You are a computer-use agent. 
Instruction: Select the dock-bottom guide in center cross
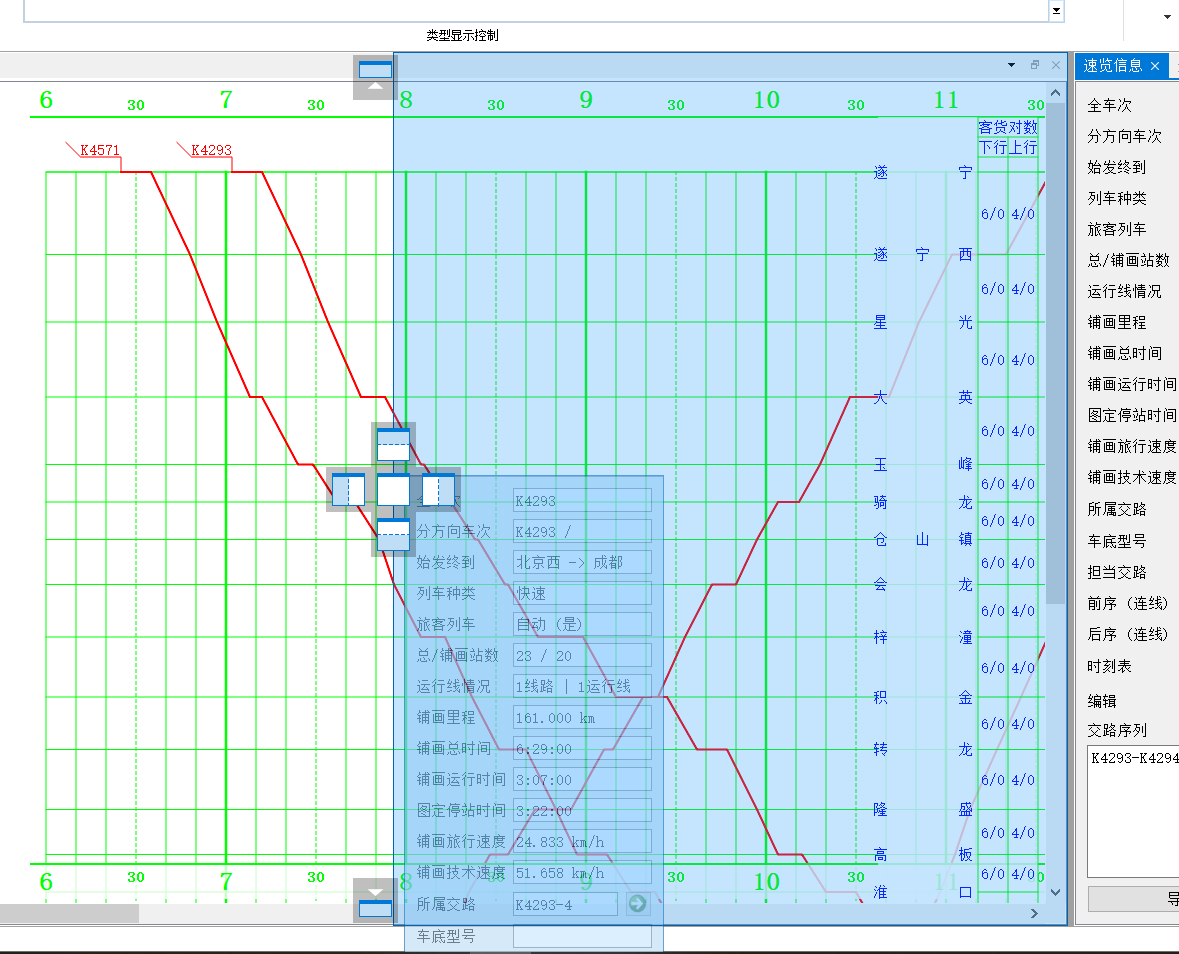click(393, 535)
